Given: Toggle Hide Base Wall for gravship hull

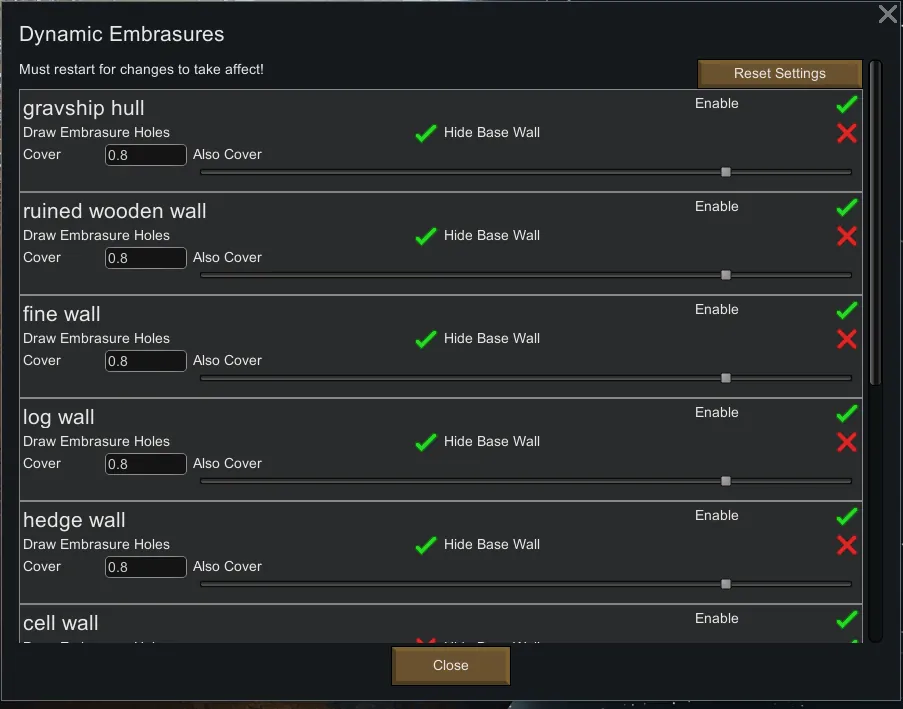Looking at the screenshot, I should click(847, 133).
